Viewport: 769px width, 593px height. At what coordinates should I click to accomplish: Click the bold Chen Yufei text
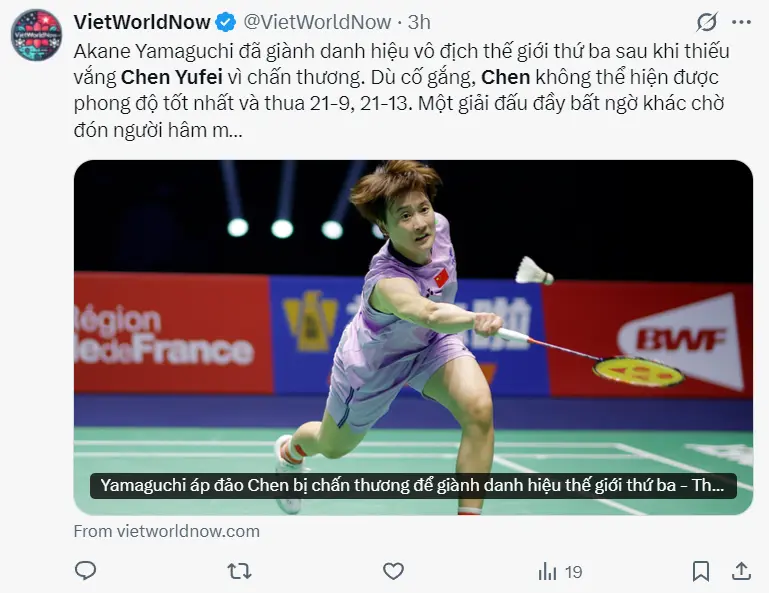click(x=172, y=77)
